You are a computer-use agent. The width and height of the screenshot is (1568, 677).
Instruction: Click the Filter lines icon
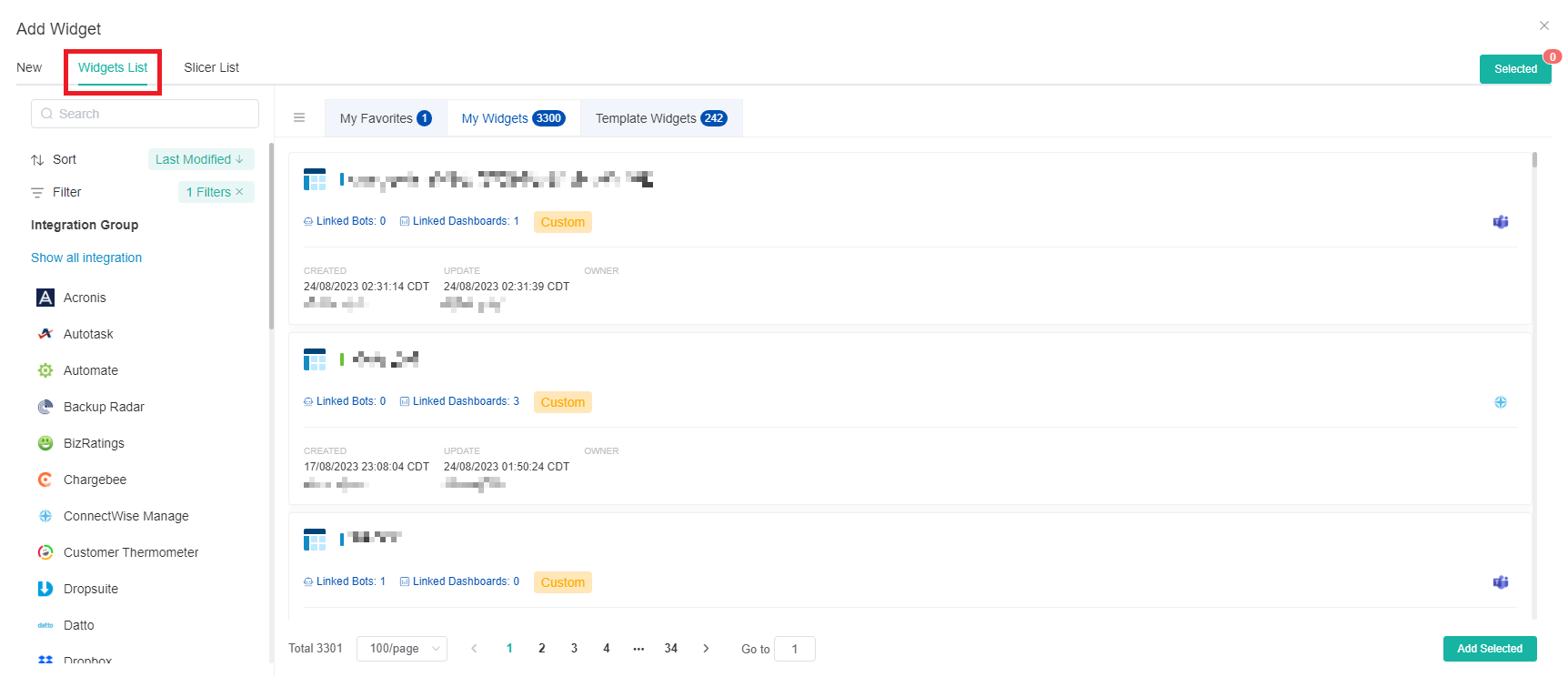[x=37, y=193]
